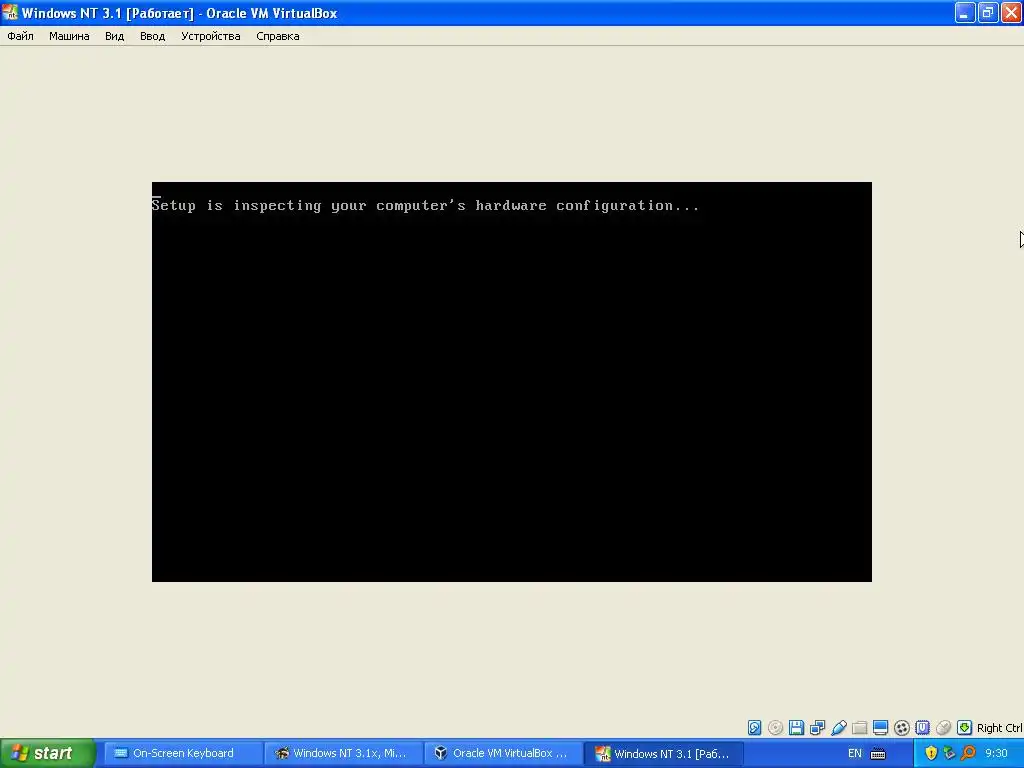Screen dimensions: 1024x768
Task: Open the Справка menu
Action: click(278, 36)
